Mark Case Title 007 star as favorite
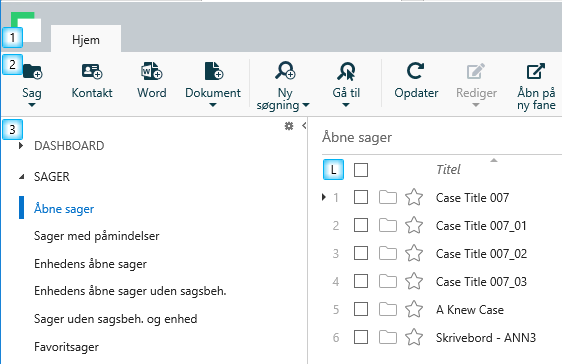Image resolution: width=562 pixels, height=364 pixels. (414, 197)
